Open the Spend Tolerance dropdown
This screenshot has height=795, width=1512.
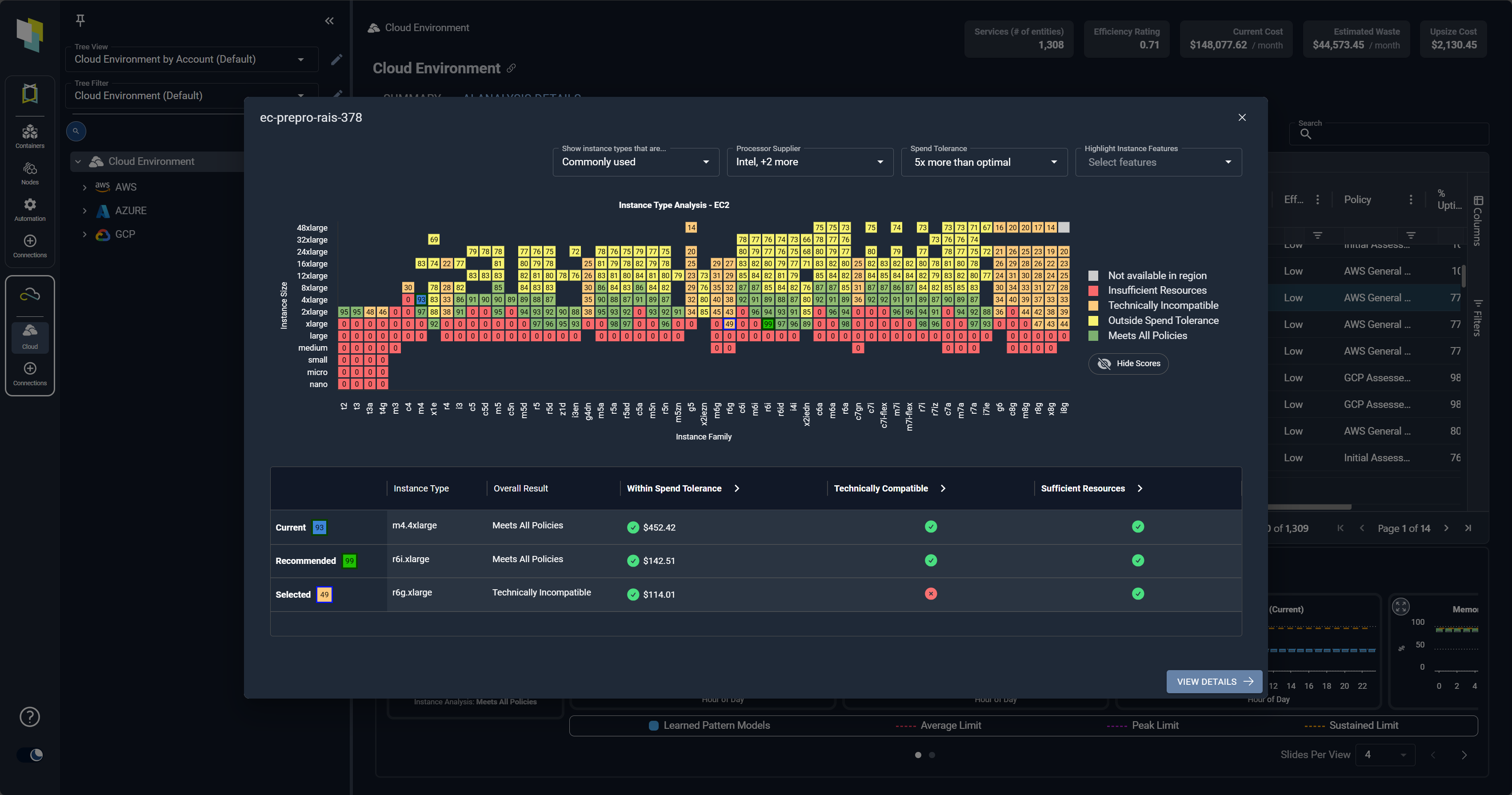pyautogui.click(x=984, y=162)
